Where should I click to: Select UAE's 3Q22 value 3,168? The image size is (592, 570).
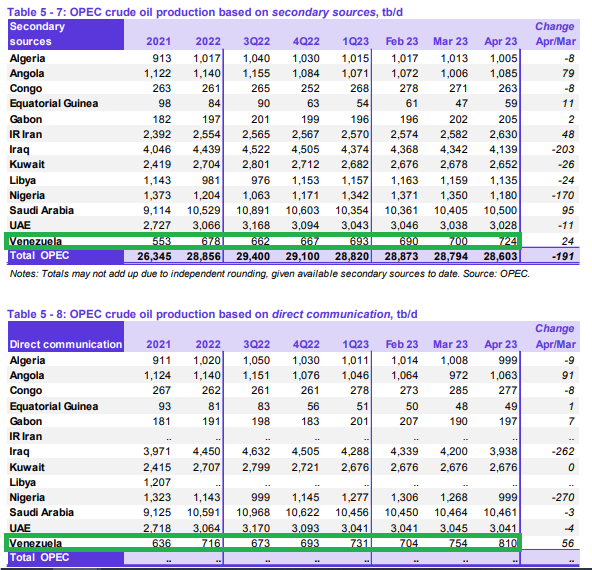tap(256, 226)
